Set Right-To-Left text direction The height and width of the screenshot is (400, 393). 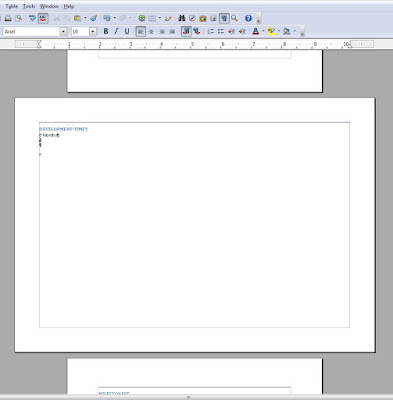[197, 31]
